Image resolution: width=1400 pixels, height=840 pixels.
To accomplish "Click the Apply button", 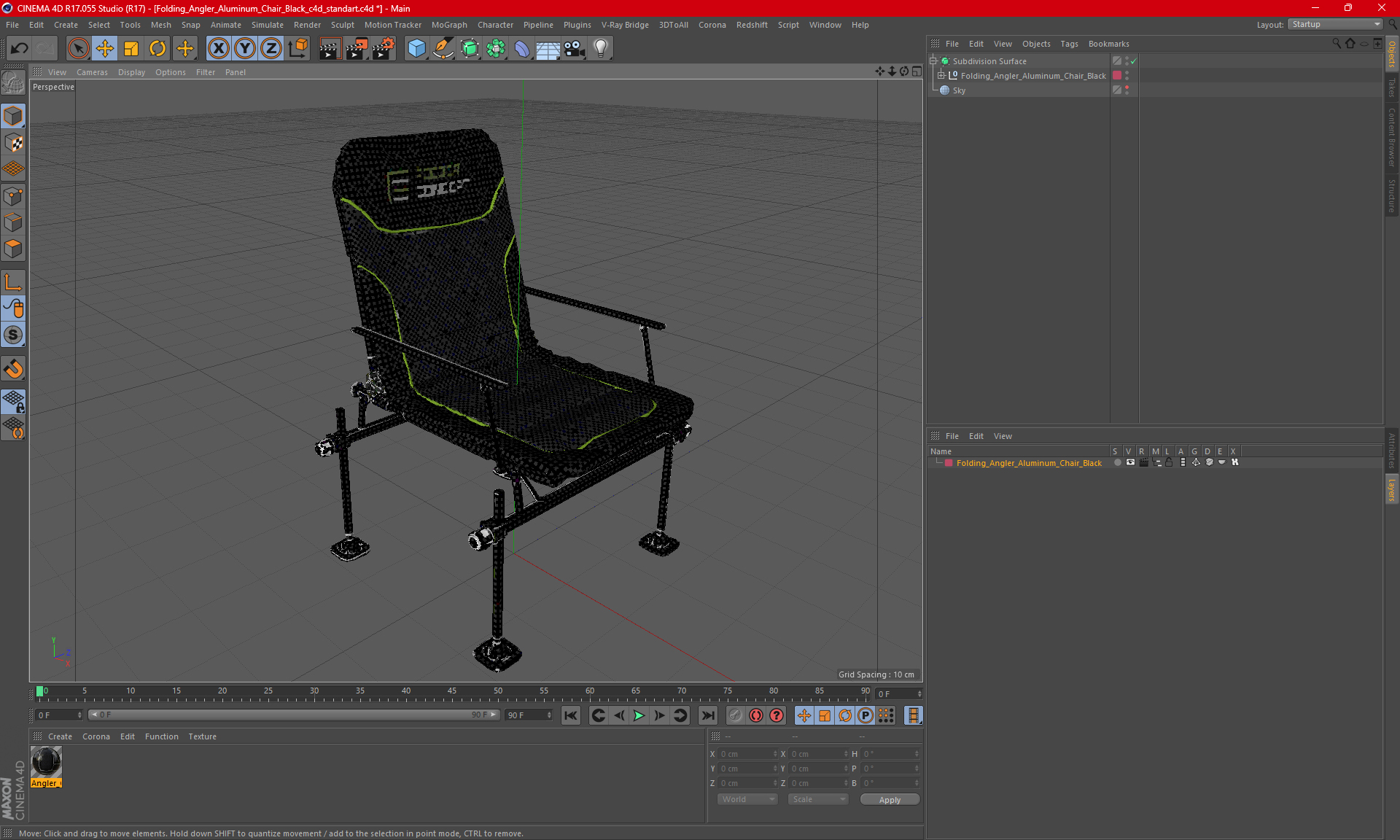I will (x=890, y=800).
